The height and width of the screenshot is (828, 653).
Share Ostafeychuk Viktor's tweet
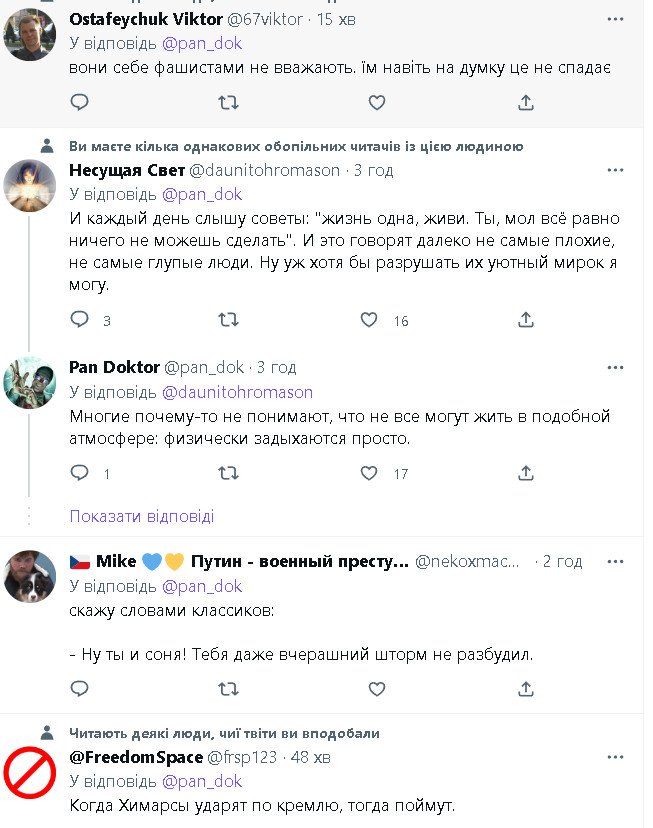[x=525, y=102]
